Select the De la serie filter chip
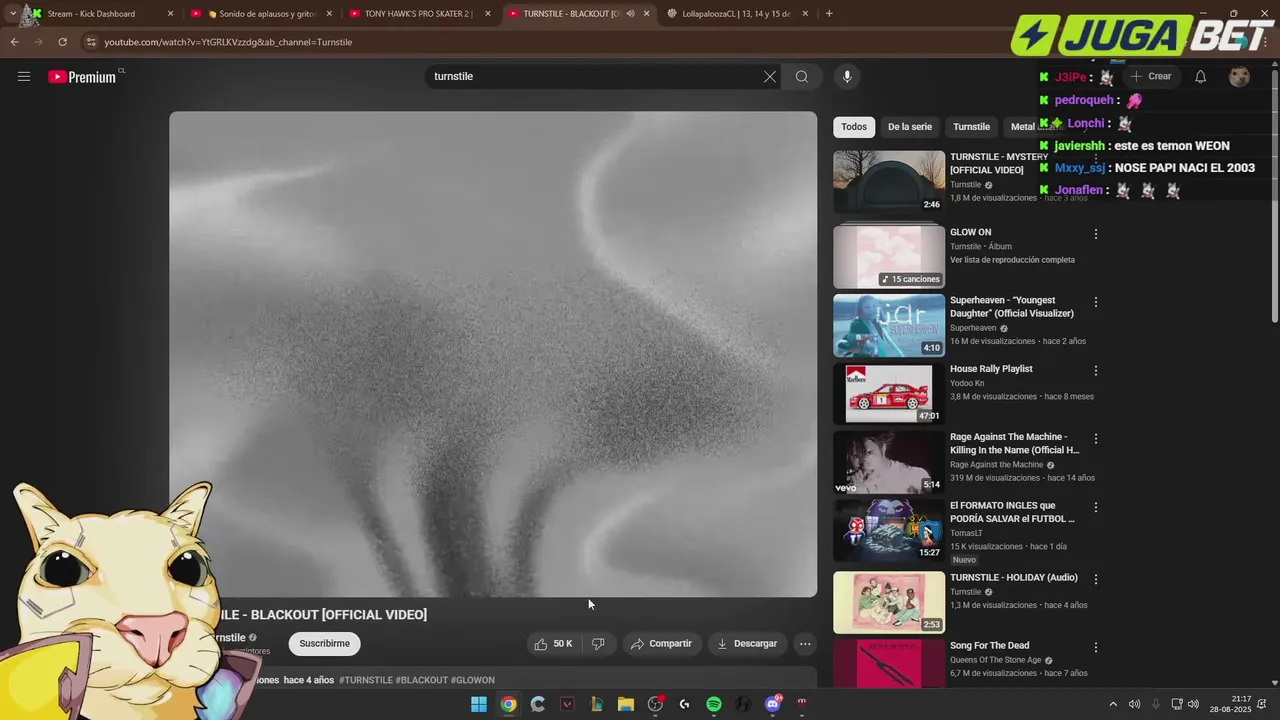Image resolution: width=1280 pixels, height=720 pixels. click(x=910, y=127)
